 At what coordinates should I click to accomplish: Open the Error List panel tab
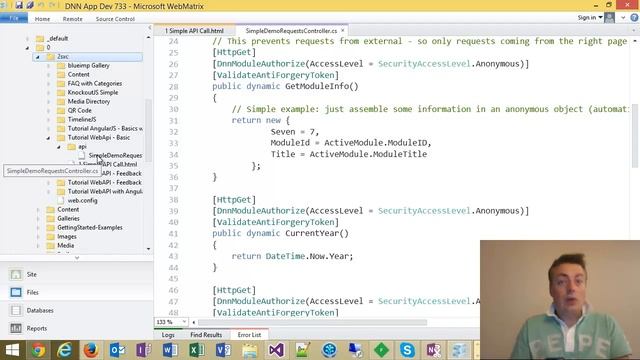249,335
